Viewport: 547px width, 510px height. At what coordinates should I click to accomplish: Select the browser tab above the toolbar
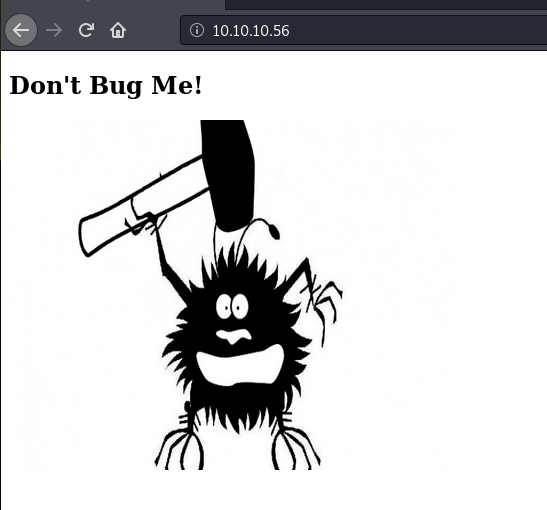pos(113,4)
